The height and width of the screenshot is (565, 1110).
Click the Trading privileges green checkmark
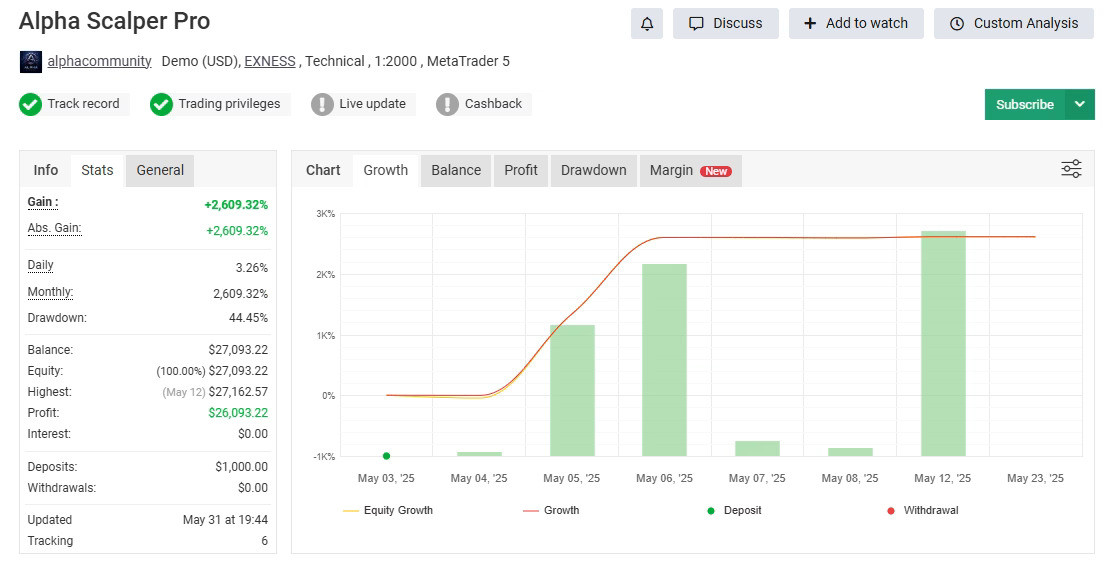coord(162,104)
